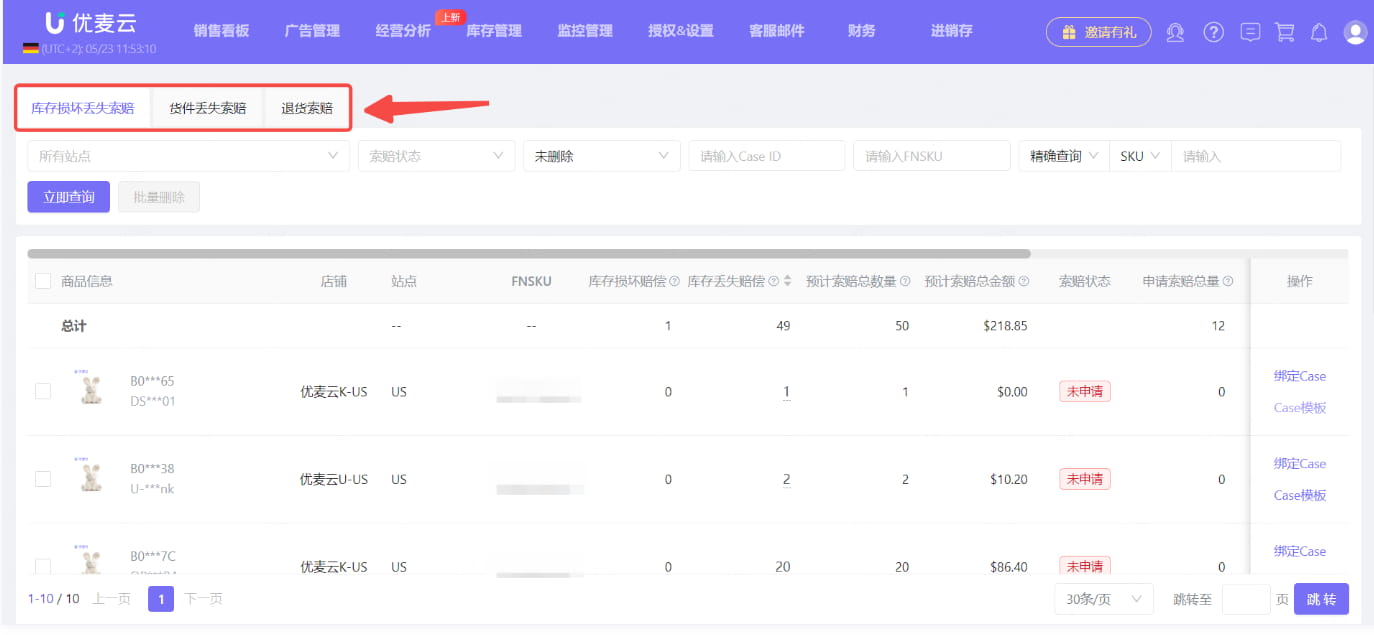
Task: Expand the 所有站点 site dropdown
Action: [188, 156]
